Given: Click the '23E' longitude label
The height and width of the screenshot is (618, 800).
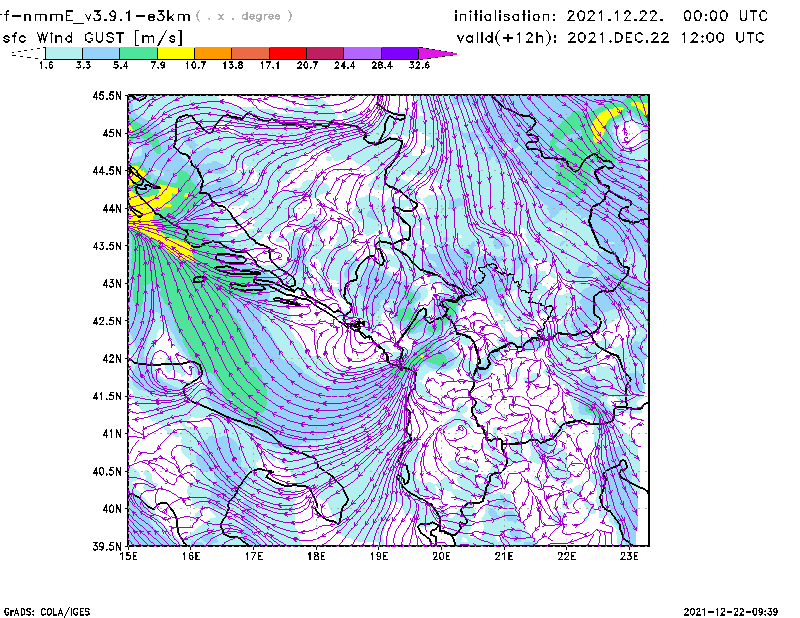Looking at the screenshot, I should click(x=629, y=556).
